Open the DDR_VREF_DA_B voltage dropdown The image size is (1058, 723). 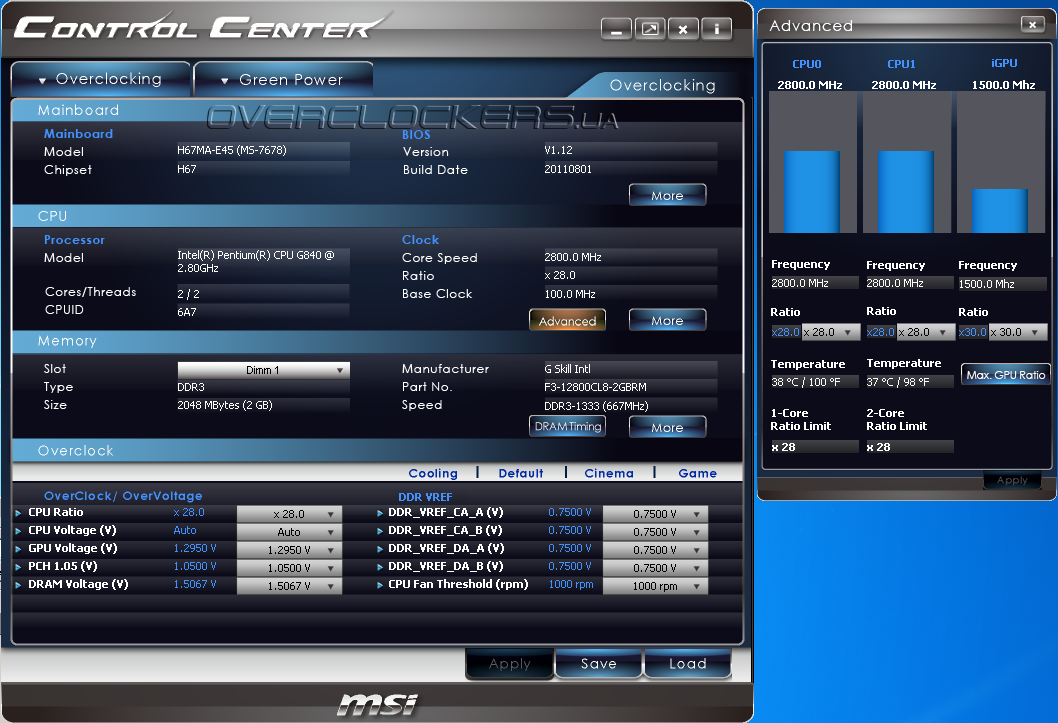click(655, 568)
